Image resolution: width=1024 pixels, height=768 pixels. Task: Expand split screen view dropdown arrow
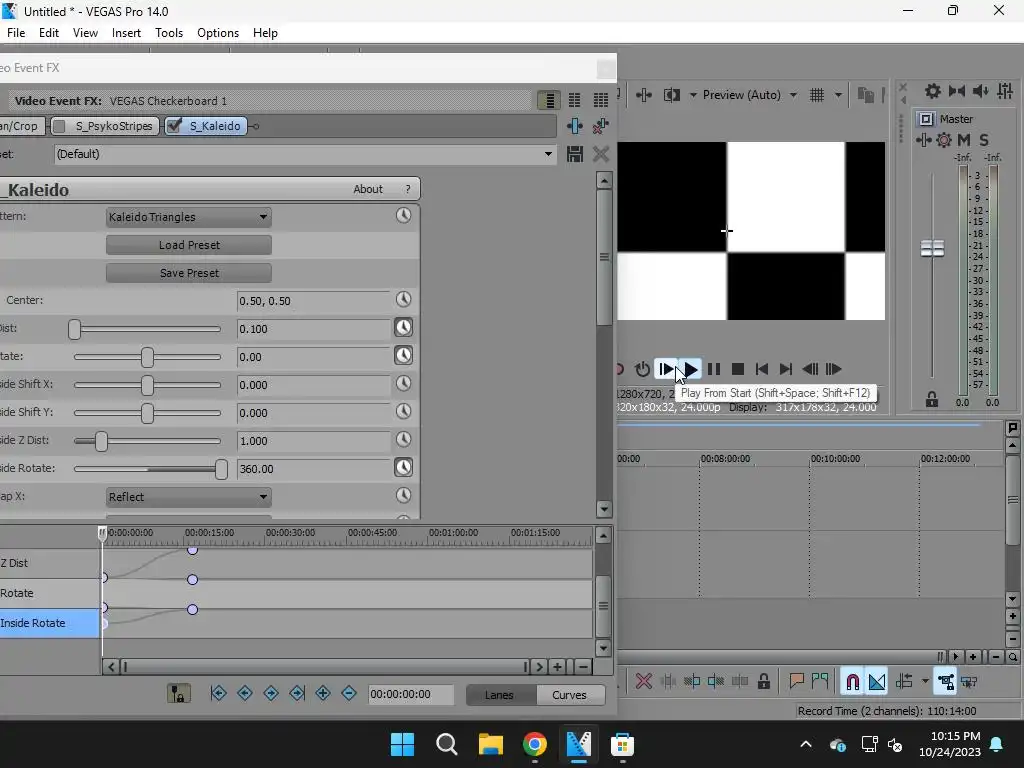coord(692,95)
